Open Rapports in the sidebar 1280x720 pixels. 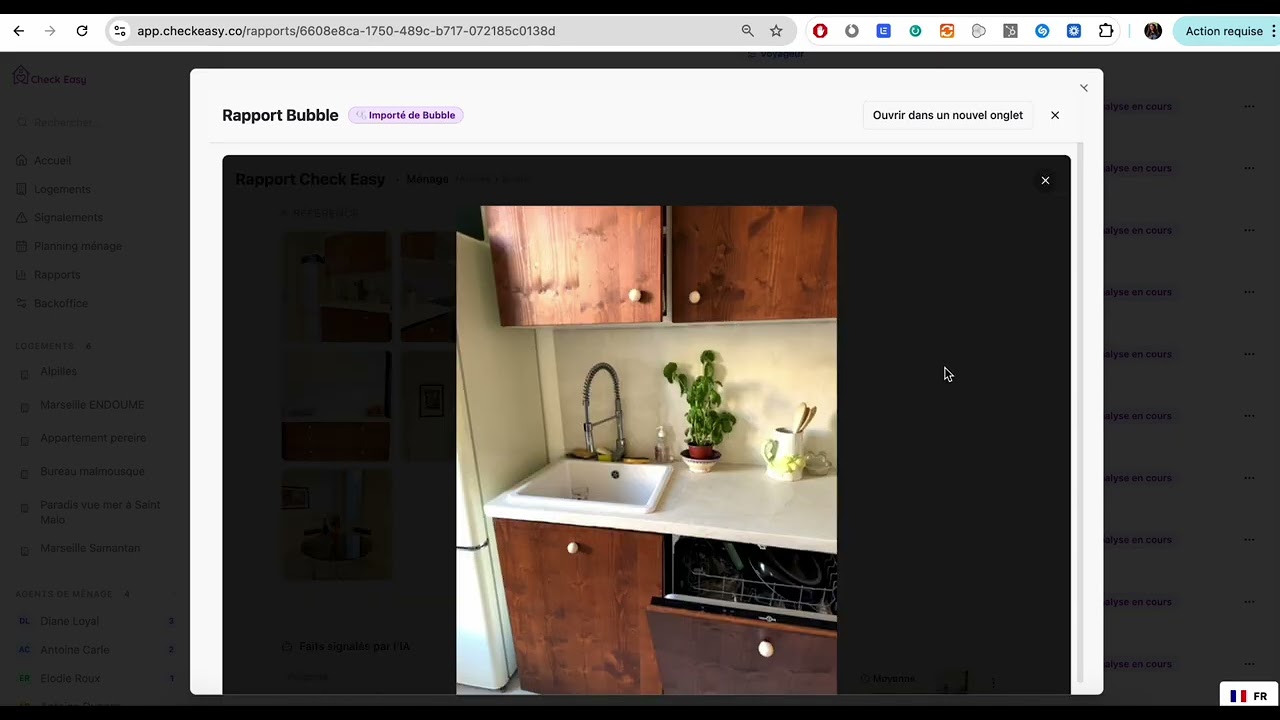pyautogui.click(x=57, y=275)
